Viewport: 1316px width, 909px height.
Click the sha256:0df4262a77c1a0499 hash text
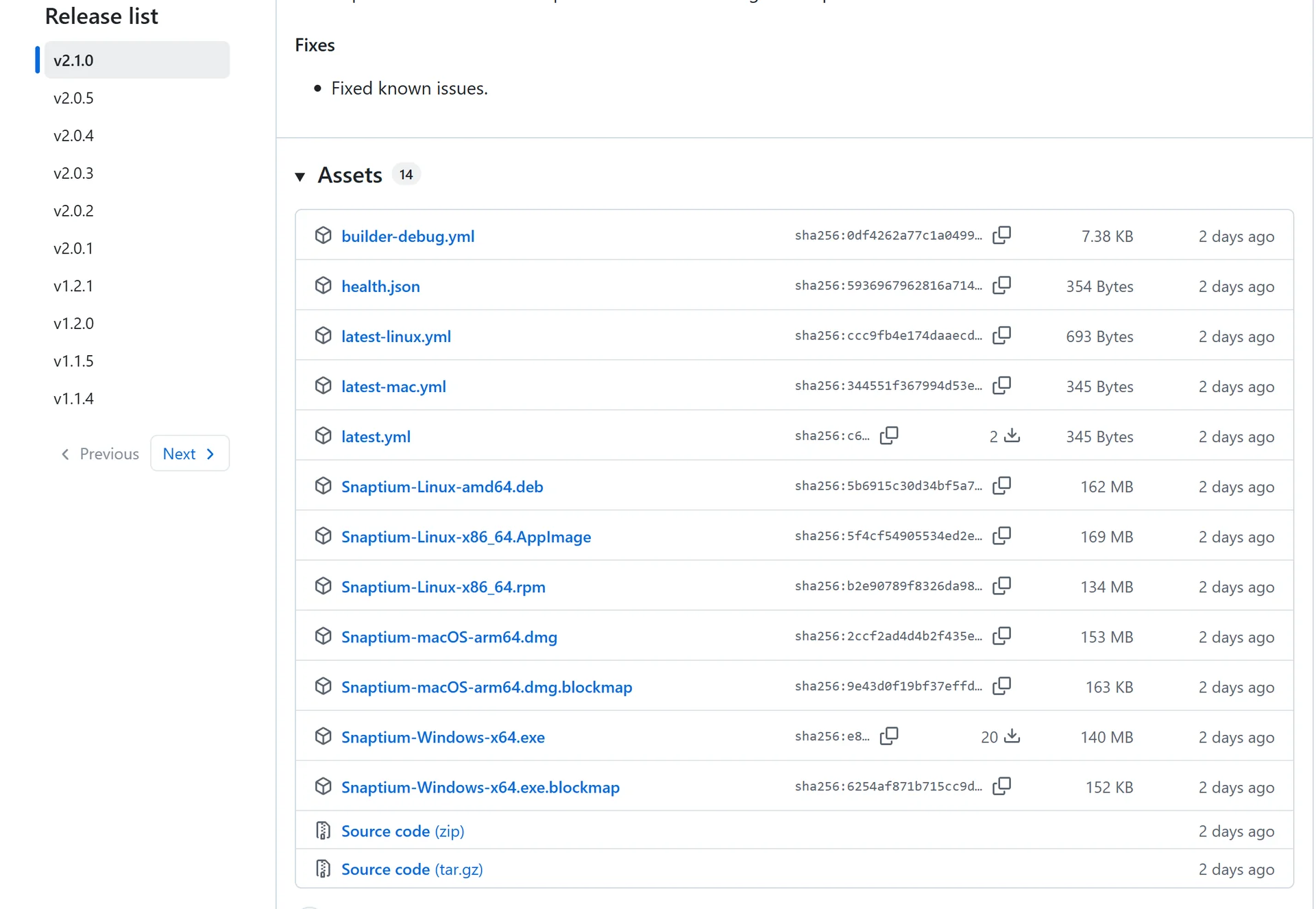(x=888, y=235)
